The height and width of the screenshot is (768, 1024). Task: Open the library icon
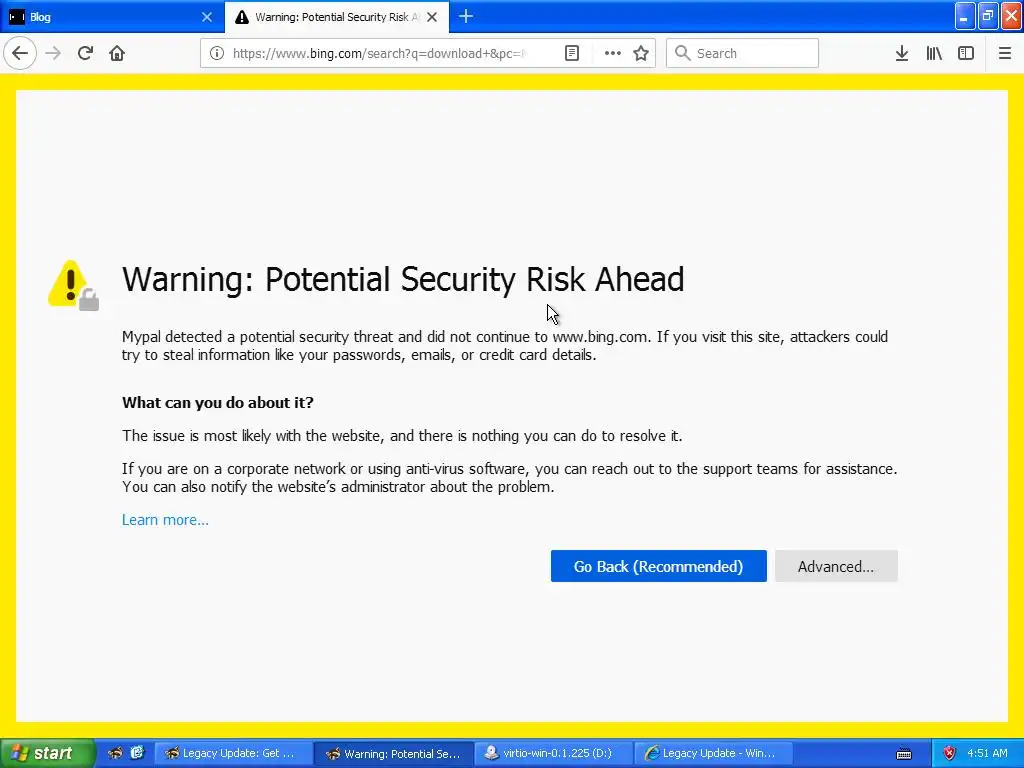(x=934, y=54)
